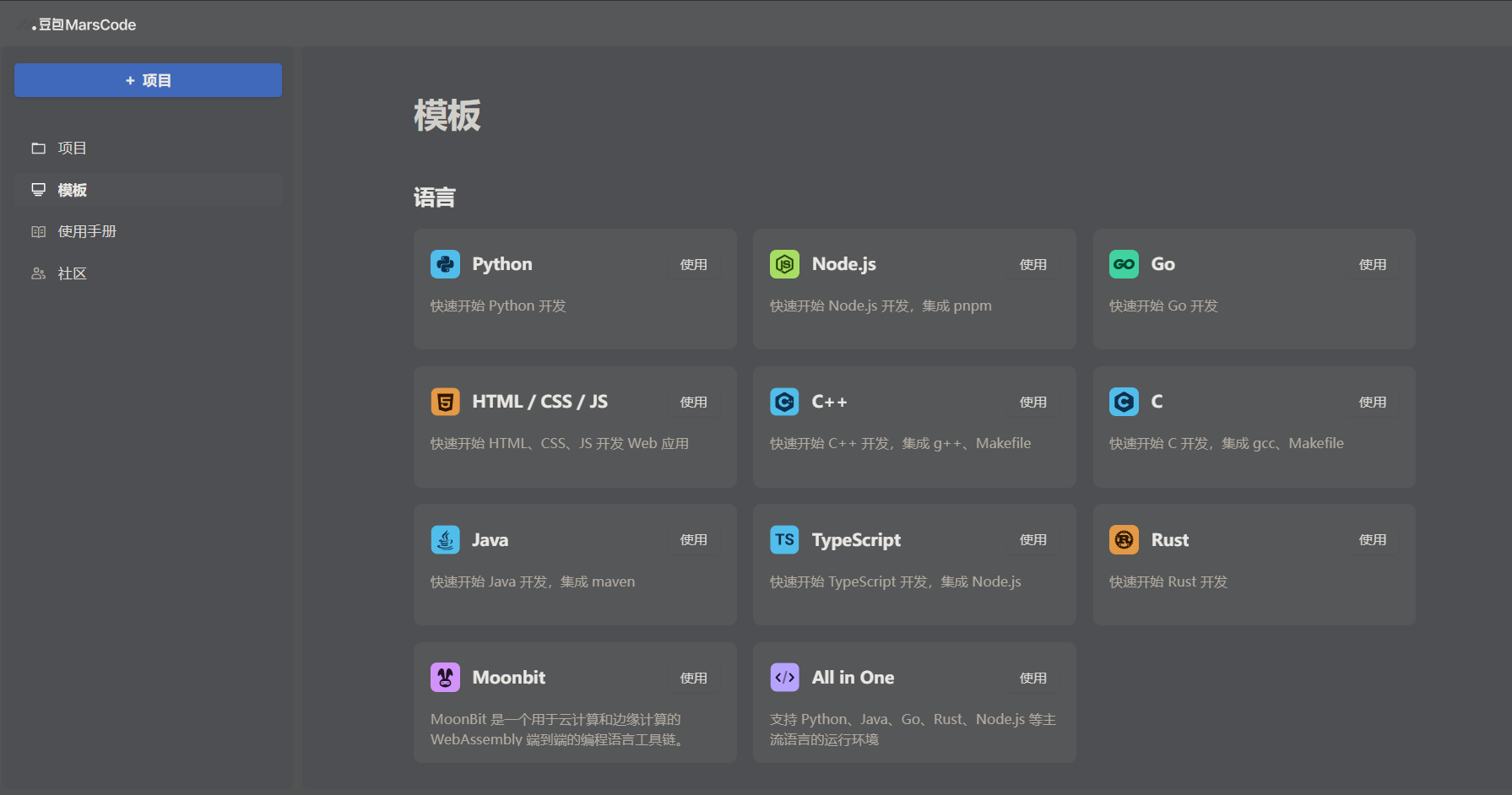This screenshot has height=795, width=1512.
Task: Click the TypeScript card title
Action: pos(857,540)
